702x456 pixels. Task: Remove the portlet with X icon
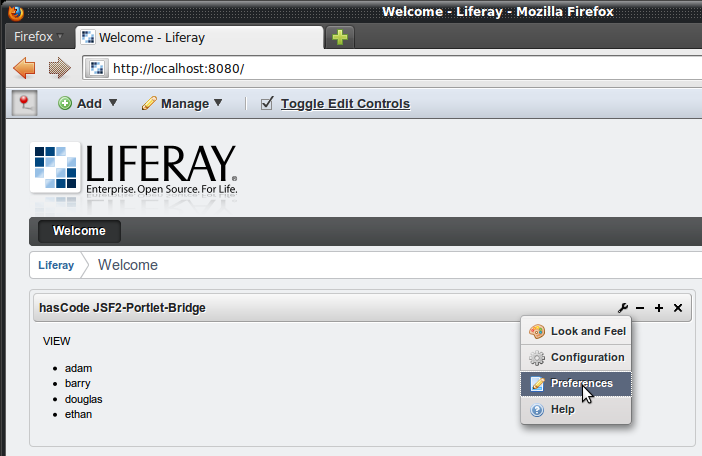click(x=678, y=308)
